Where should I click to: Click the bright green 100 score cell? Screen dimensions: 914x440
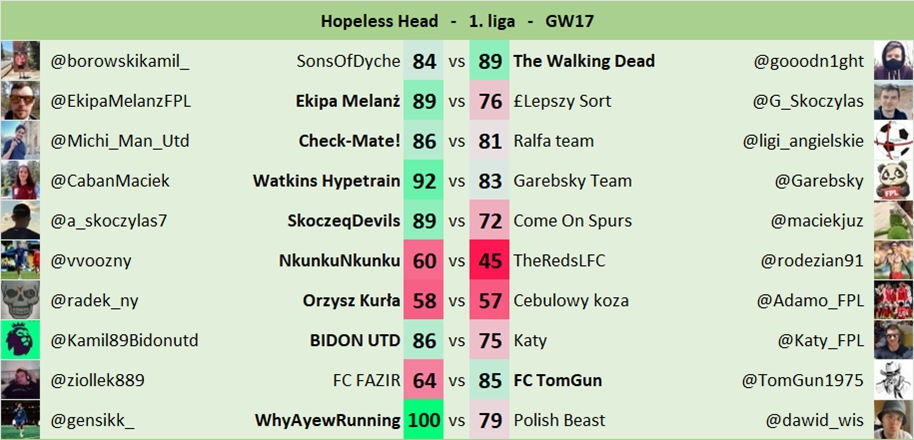[x=424, y=420]
